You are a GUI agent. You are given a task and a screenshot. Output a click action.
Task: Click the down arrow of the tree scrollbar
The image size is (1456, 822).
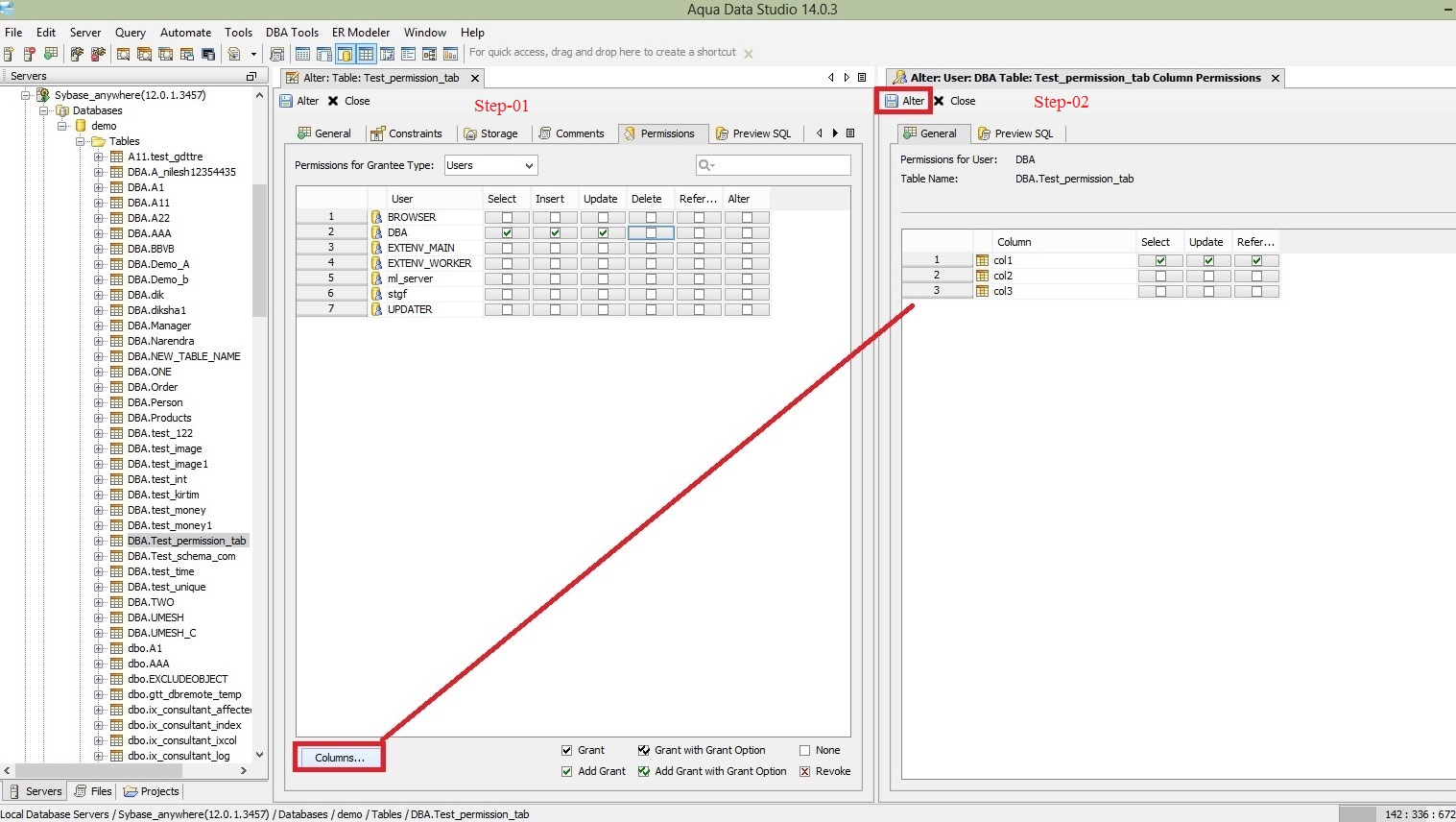tap(259, 756)
